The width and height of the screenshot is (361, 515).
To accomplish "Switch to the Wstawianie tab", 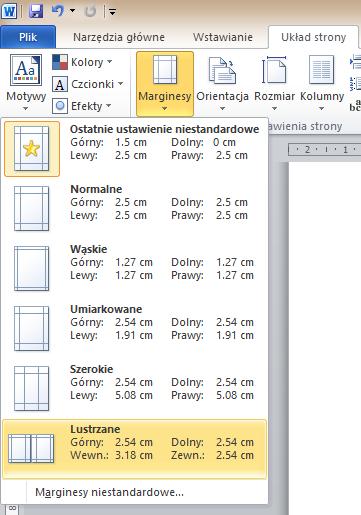I will tap(222, 37).
